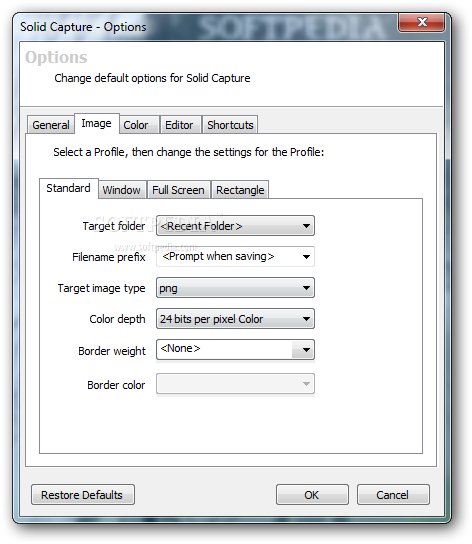The image size is (472, 544).
Task: Open the Rectangle profile tab
Action: pos(240,190)
